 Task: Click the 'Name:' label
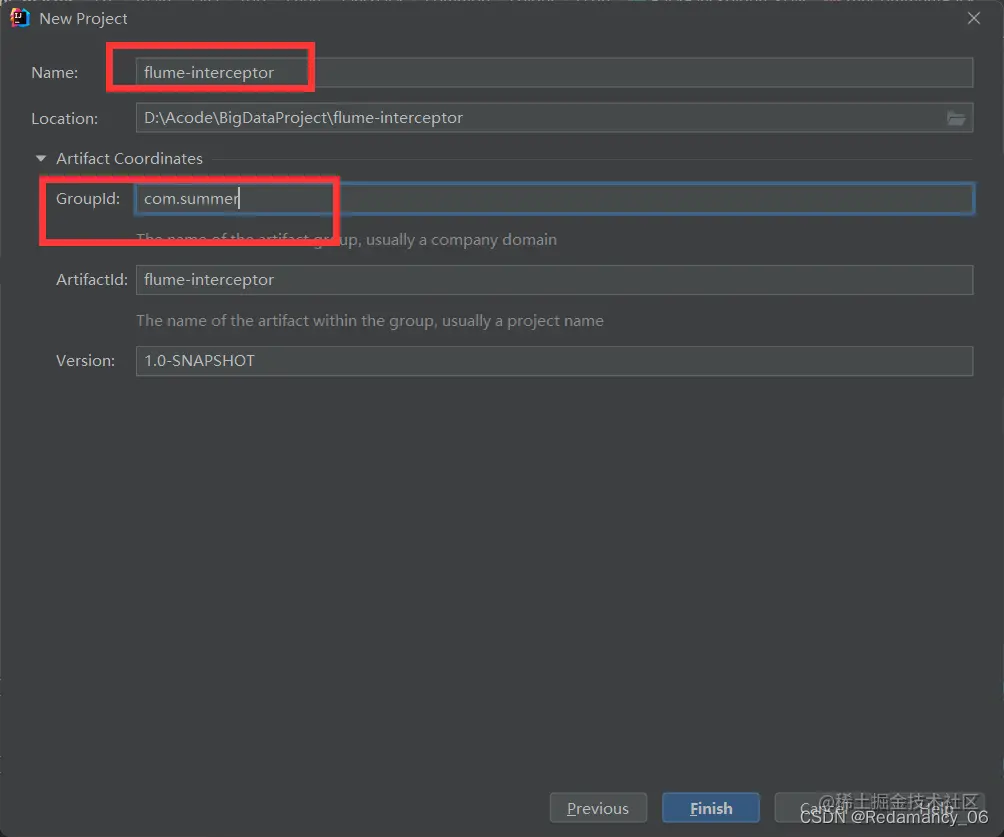(54, 72)
